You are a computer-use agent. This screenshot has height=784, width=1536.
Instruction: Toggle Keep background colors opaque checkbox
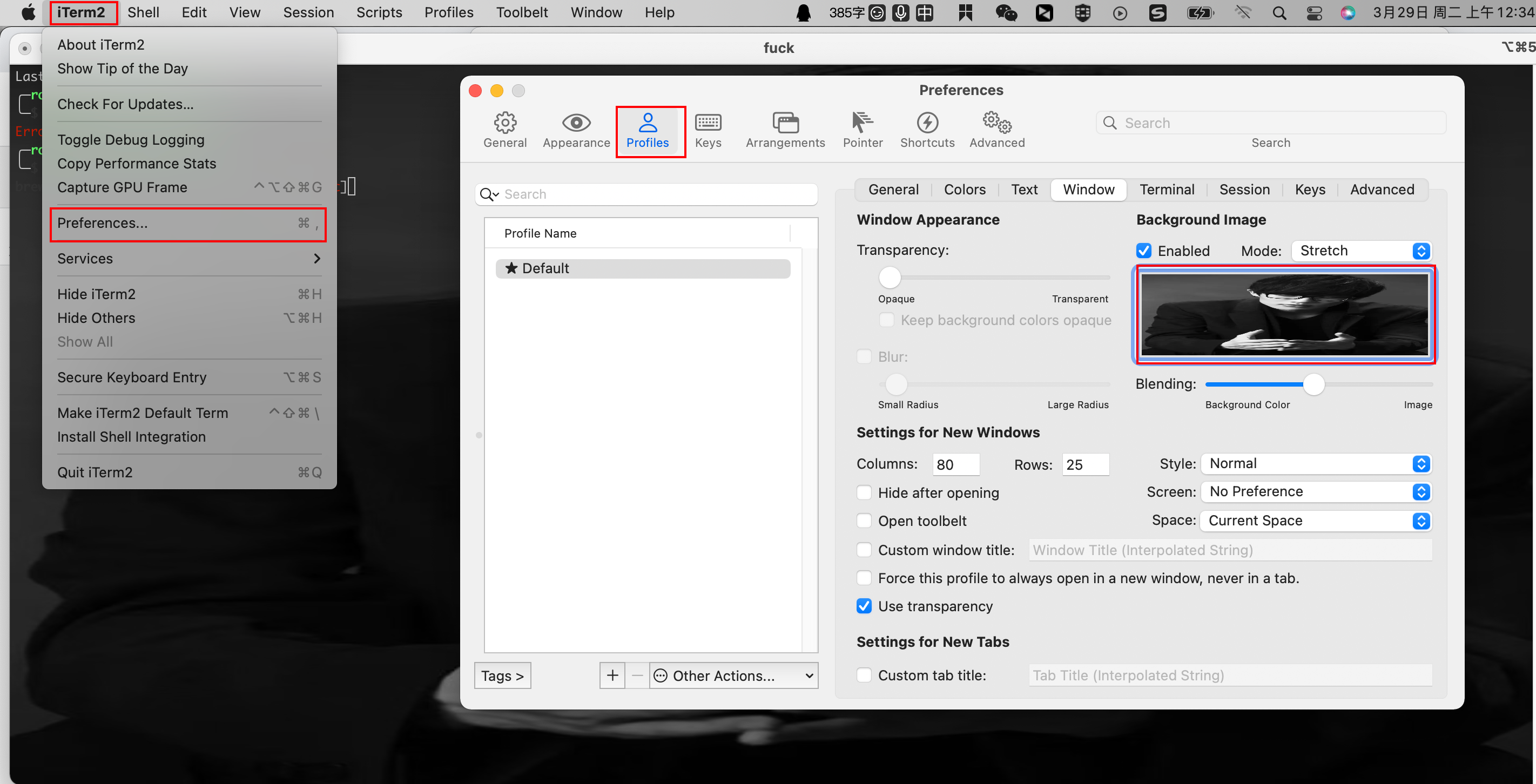point(887,320)
